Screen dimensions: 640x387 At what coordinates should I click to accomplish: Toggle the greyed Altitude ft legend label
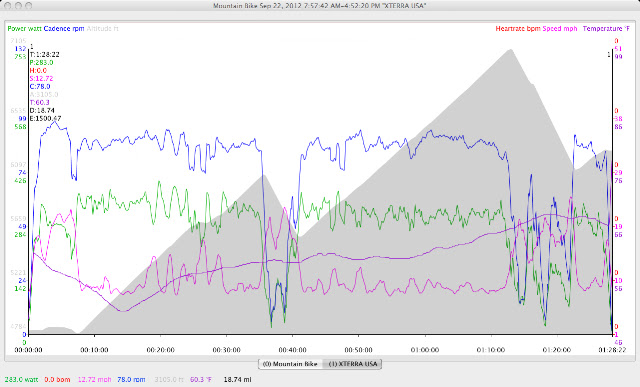102,29
